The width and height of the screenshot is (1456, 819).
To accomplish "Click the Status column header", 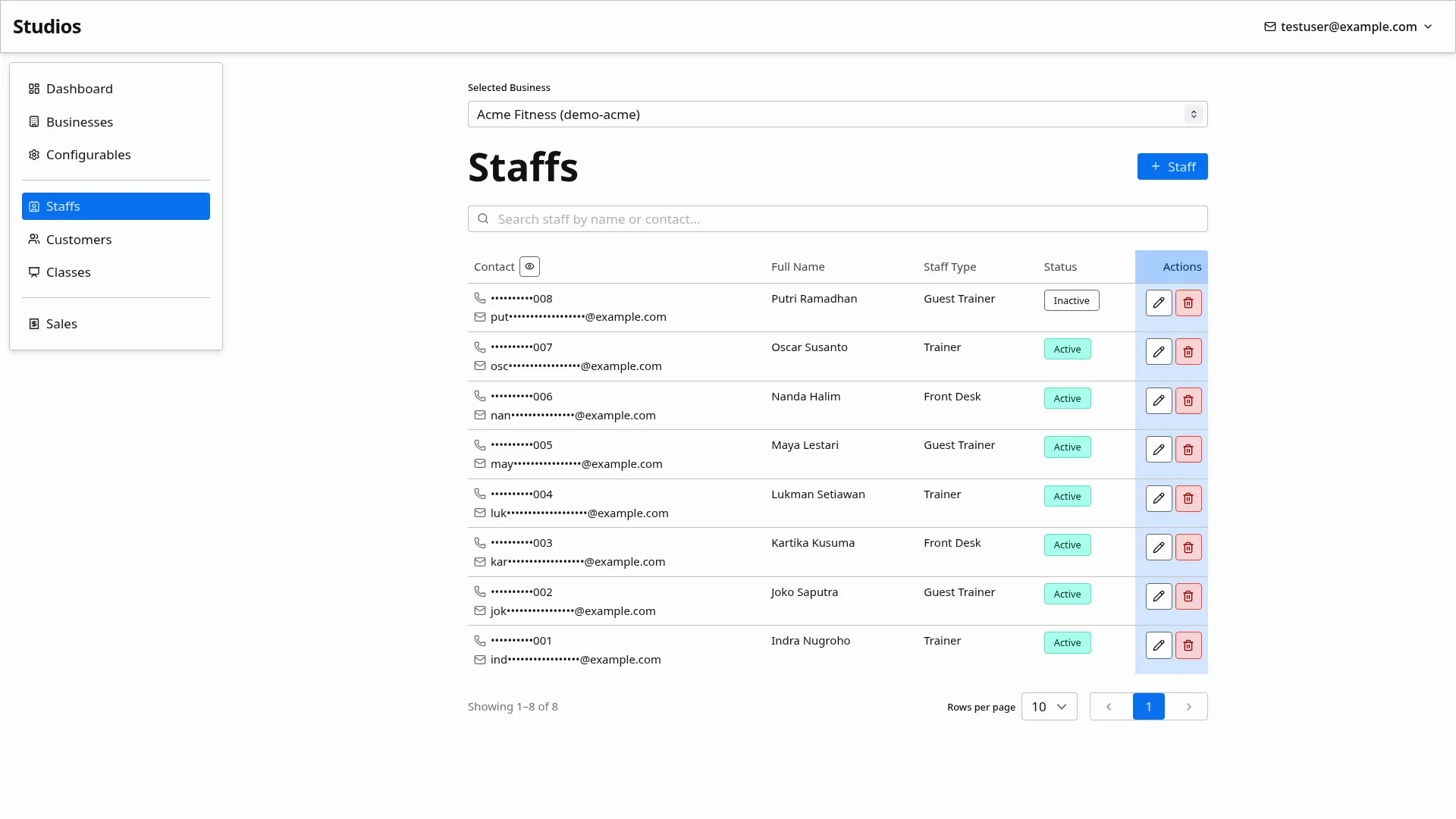I will click(1060, 267).
